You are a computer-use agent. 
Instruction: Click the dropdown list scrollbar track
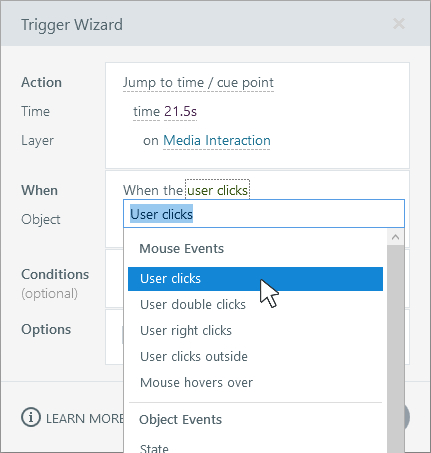pos(396,349)
